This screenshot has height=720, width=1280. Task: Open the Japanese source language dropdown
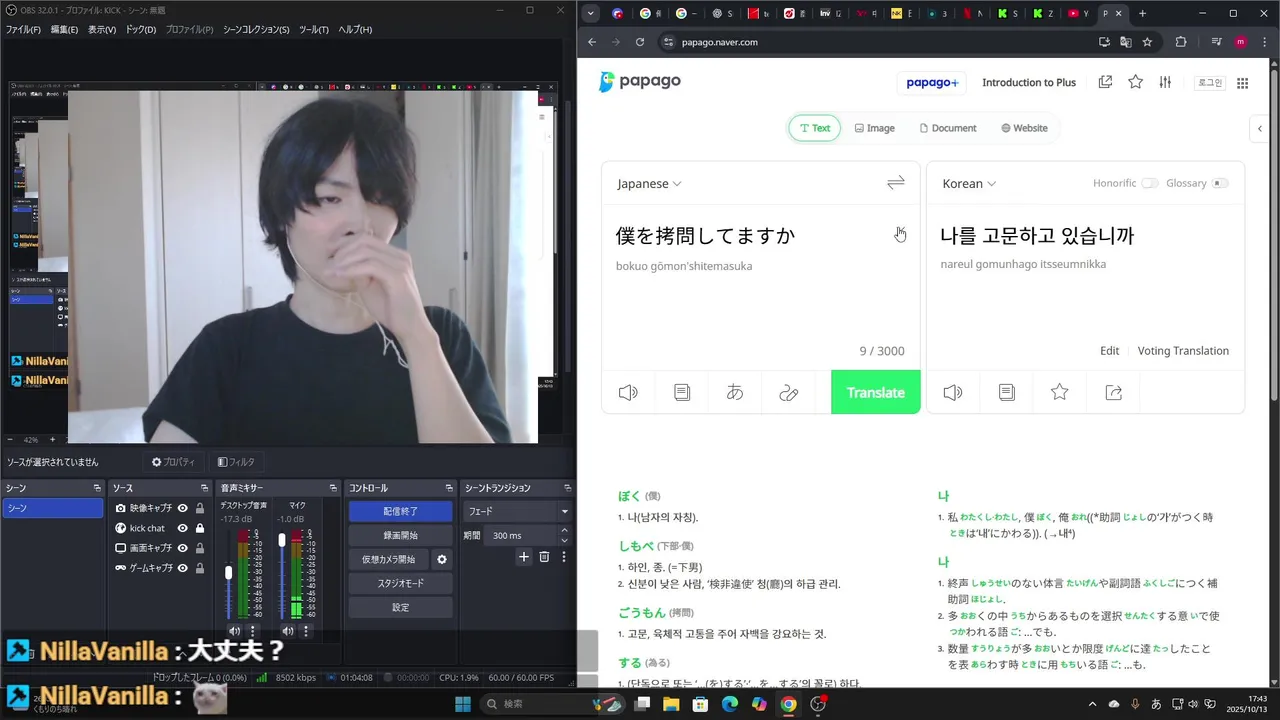[649, 183]
